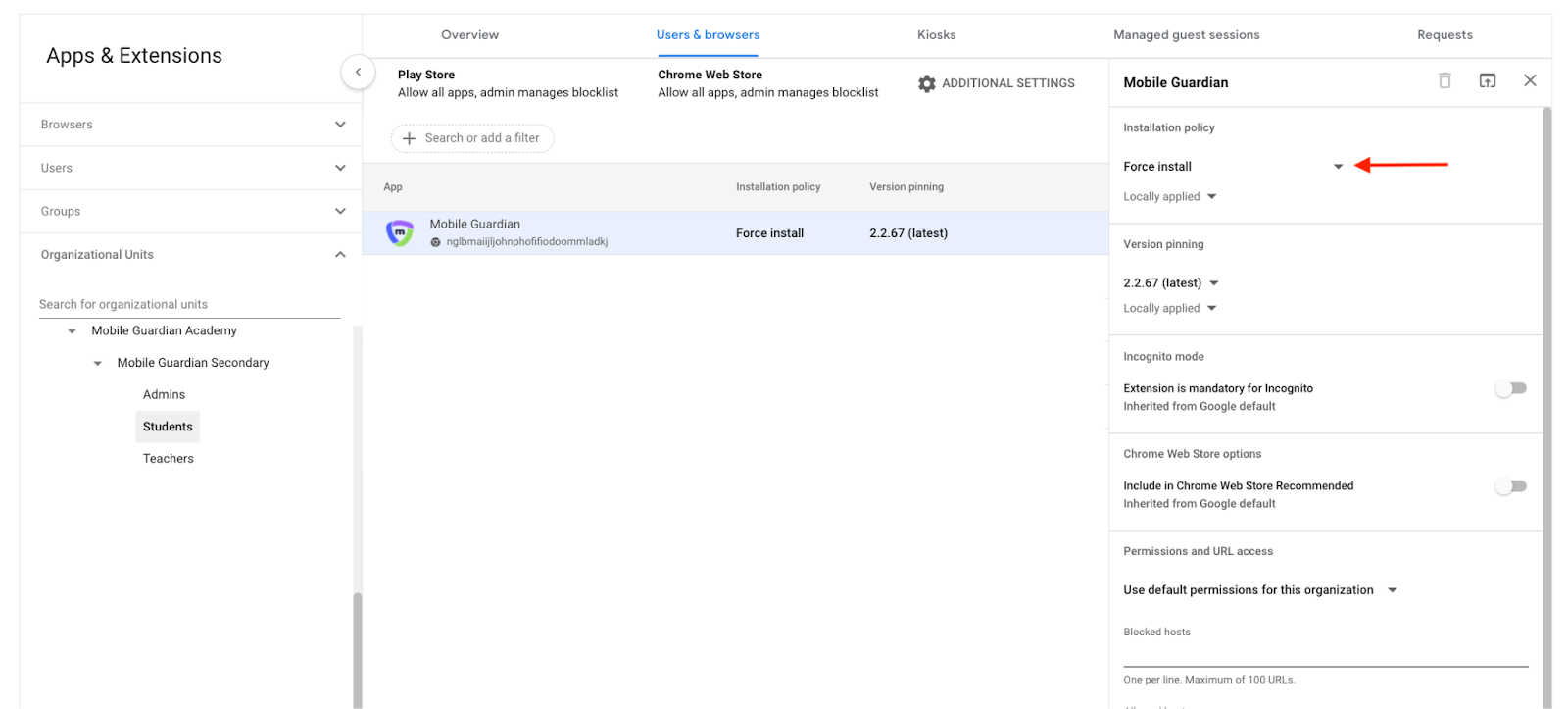Viewport: 1568px width, 709px height.
Task: Select the Teachers organizational unit
Action: [169, 459]
